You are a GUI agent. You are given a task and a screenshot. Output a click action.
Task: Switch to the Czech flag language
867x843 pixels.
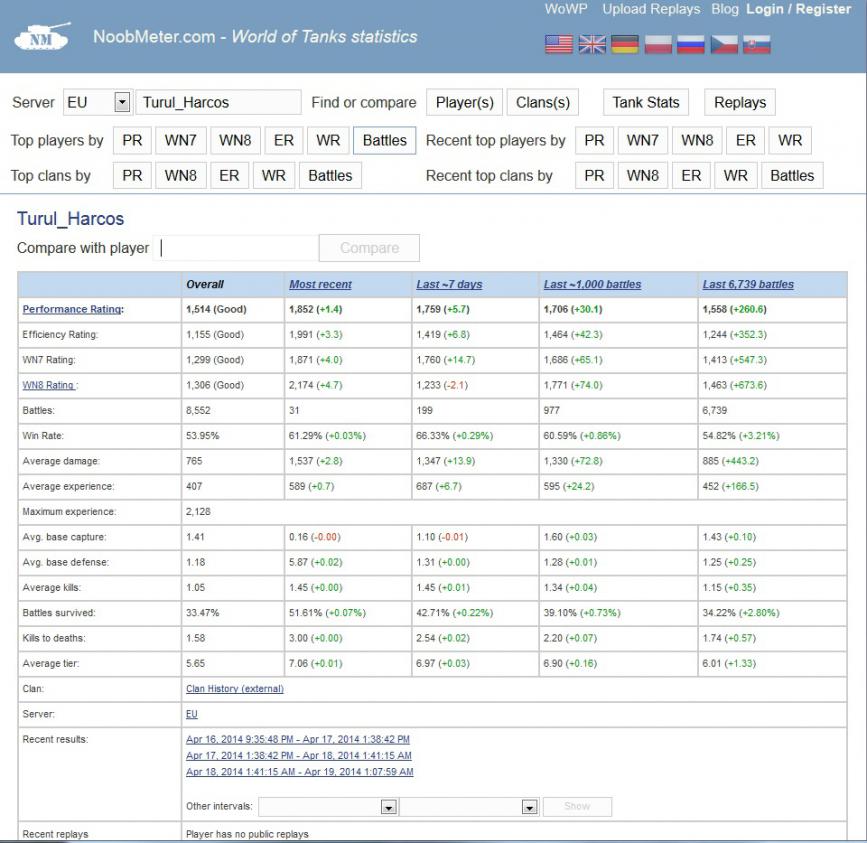(x=724, y=44)
